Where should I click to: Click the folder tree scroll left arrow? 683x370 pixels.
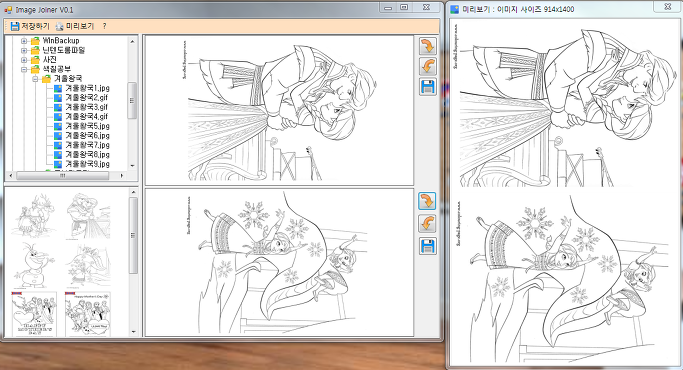click(x=11, y=175)
